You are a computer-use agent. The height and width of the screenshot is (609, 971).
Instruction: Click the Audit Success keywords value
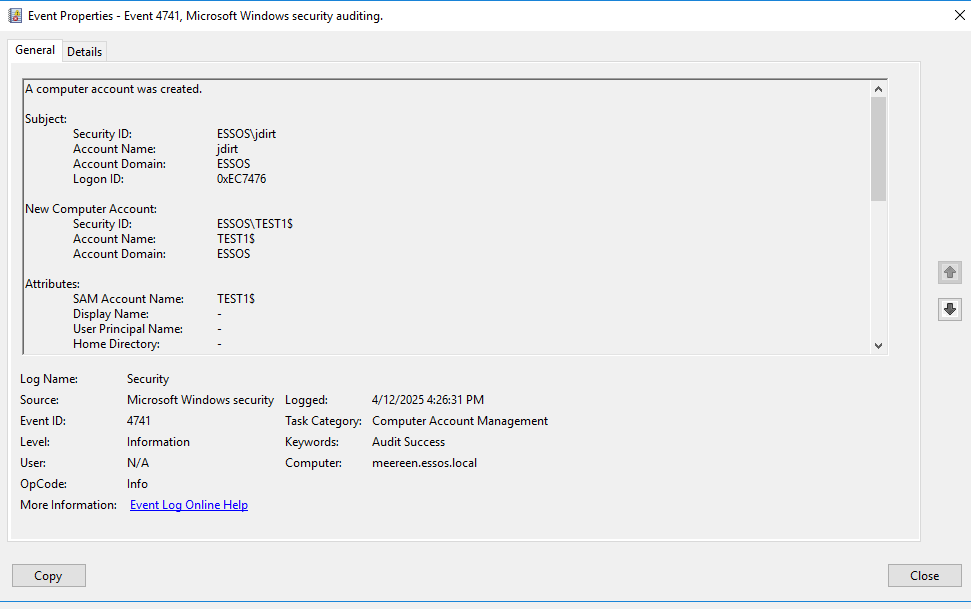click(x=409, y=442)
